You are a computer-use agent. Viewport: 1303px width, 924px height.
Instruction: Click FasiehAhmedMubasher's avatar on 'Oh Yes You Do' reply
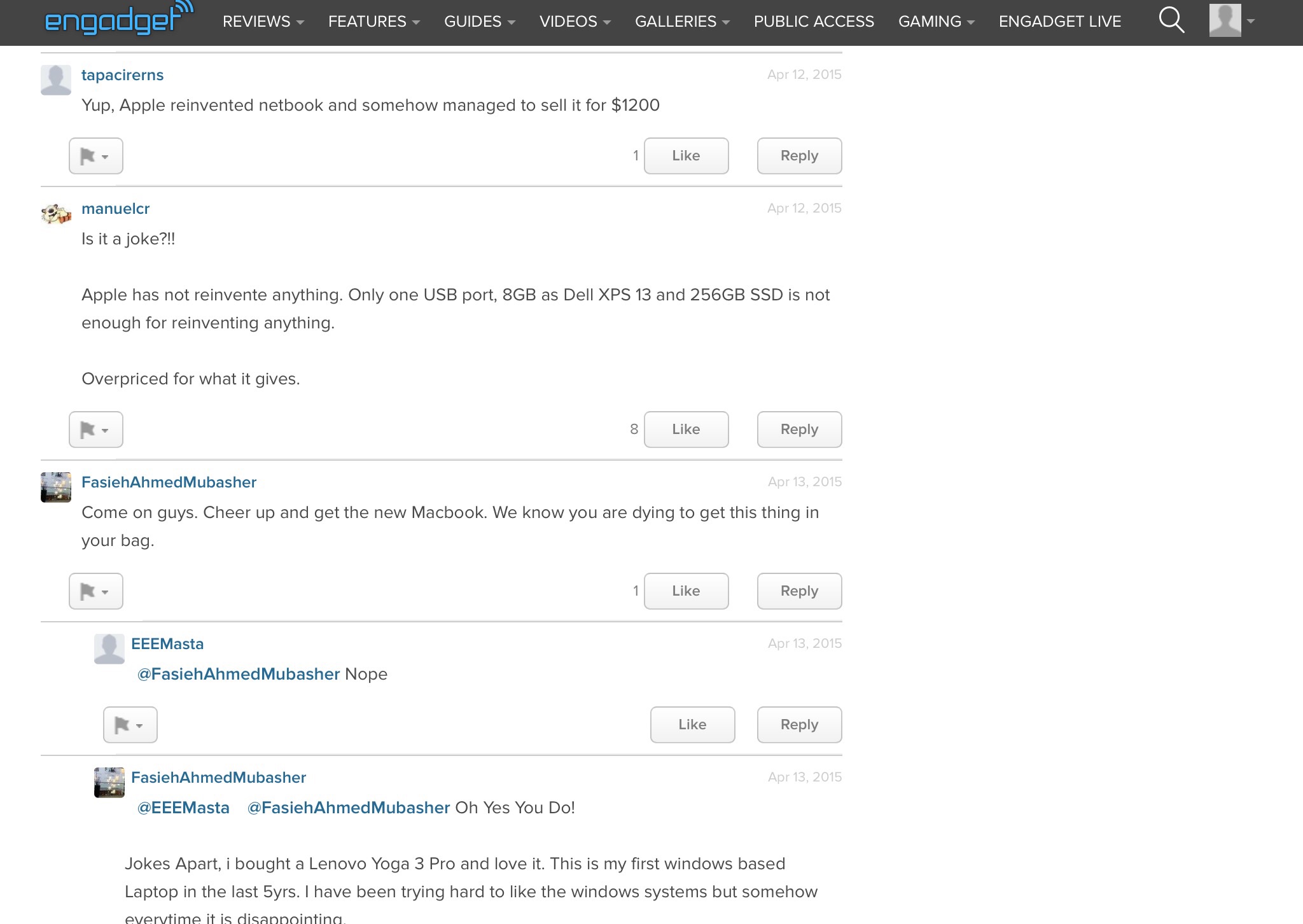pyautogui.click(x=109, y=783)
